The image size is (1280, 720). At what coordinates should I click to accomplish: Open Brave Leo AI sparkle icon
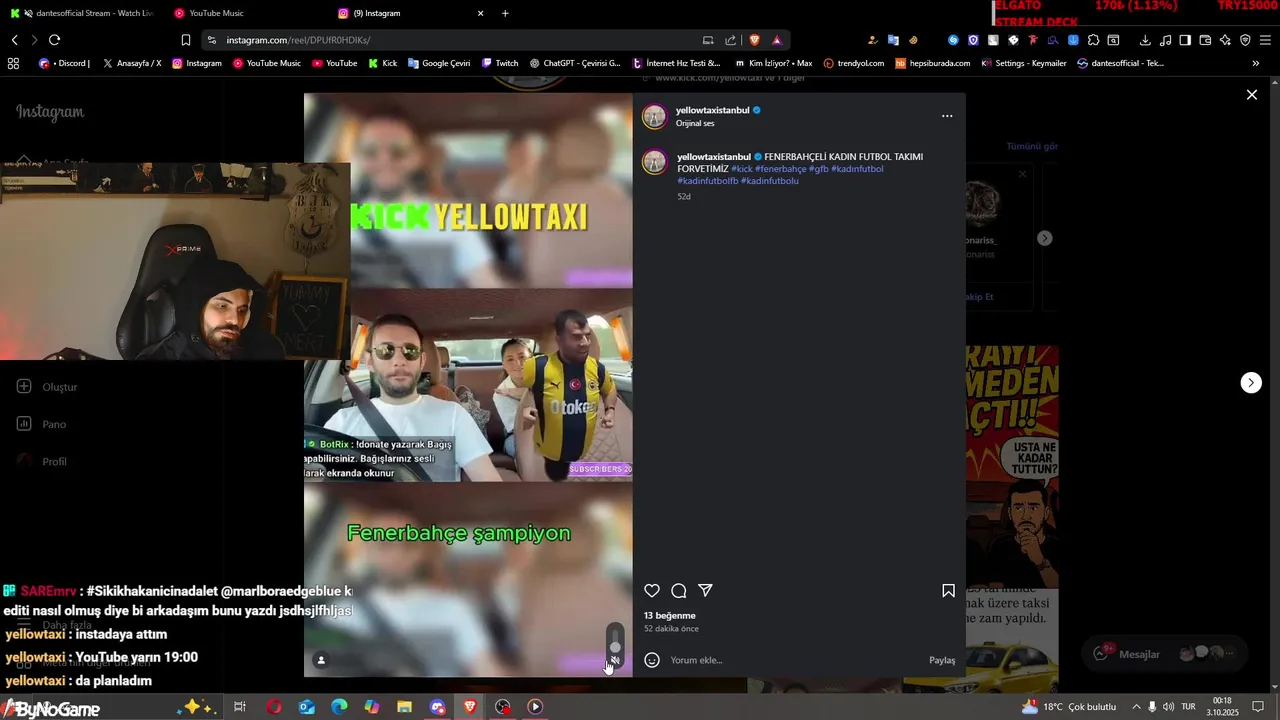coord(1225,40)
